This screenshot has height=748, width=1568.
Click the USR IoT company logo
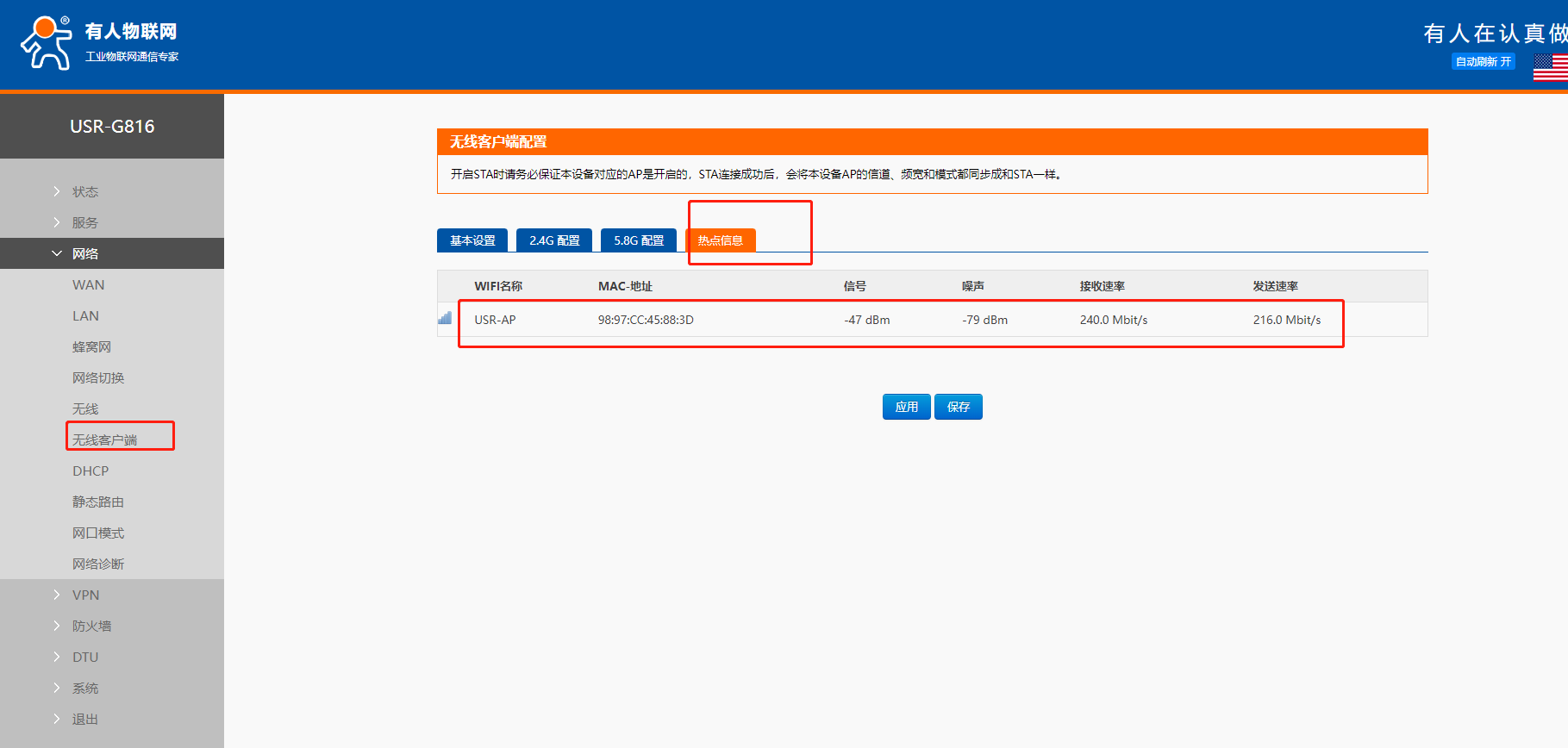click(x=99, y=42)
